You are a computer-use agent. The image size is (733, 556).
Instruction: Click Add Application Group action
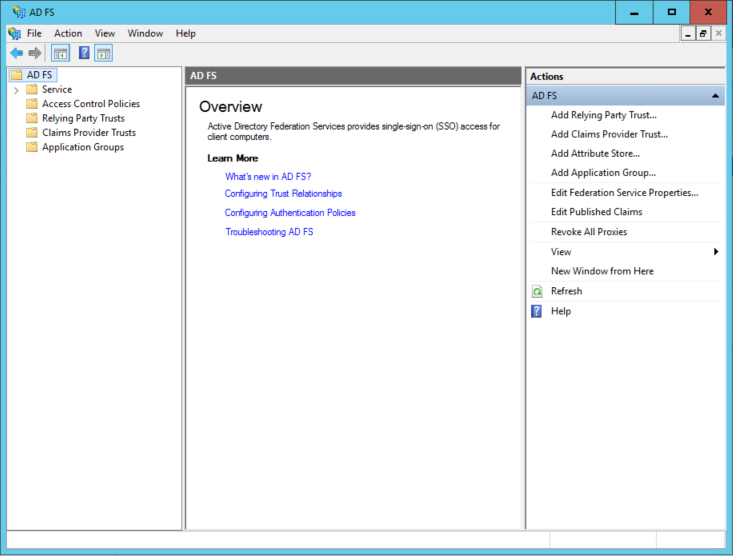coord(603,173)
